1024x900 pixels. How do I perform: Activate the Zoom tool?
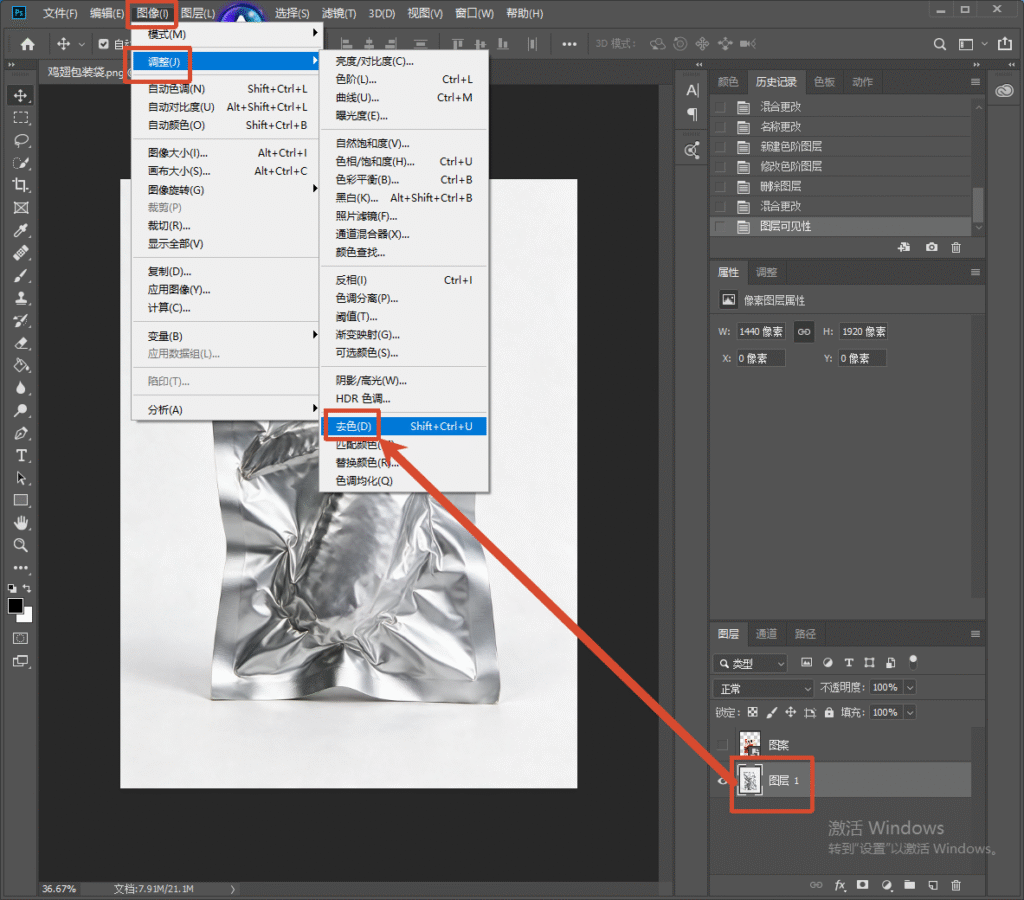[21, 545]
